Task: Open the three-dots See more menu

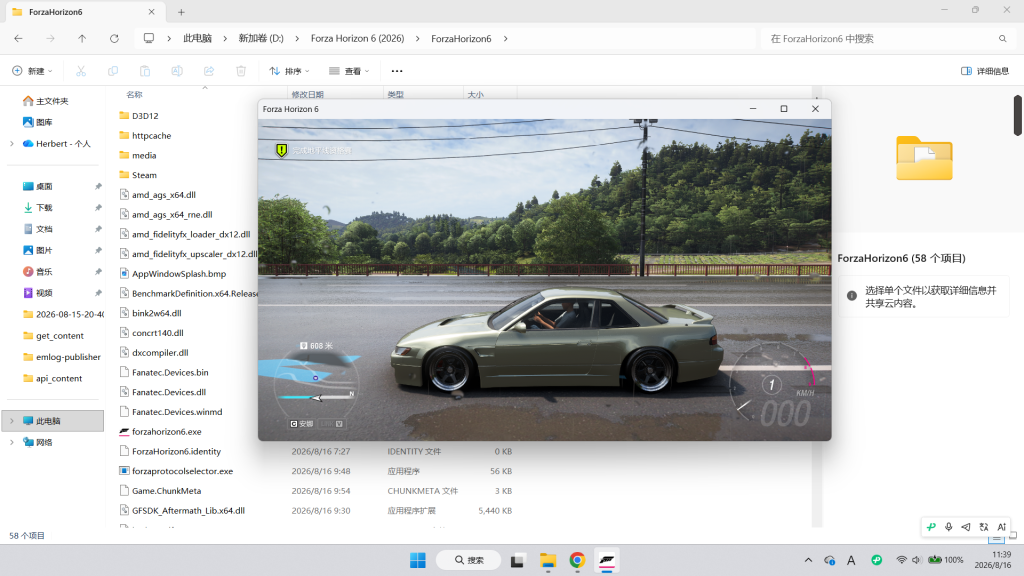Action: pyautogui.click(x=397, y=71)
